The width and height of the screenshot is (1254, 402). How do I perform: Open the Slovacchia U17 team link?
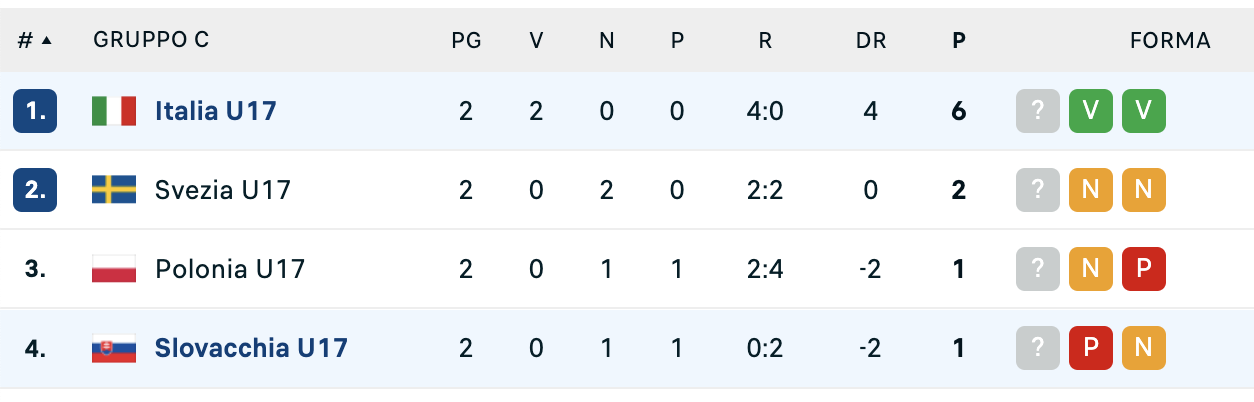pyautogui.click(x=251, y=348)
